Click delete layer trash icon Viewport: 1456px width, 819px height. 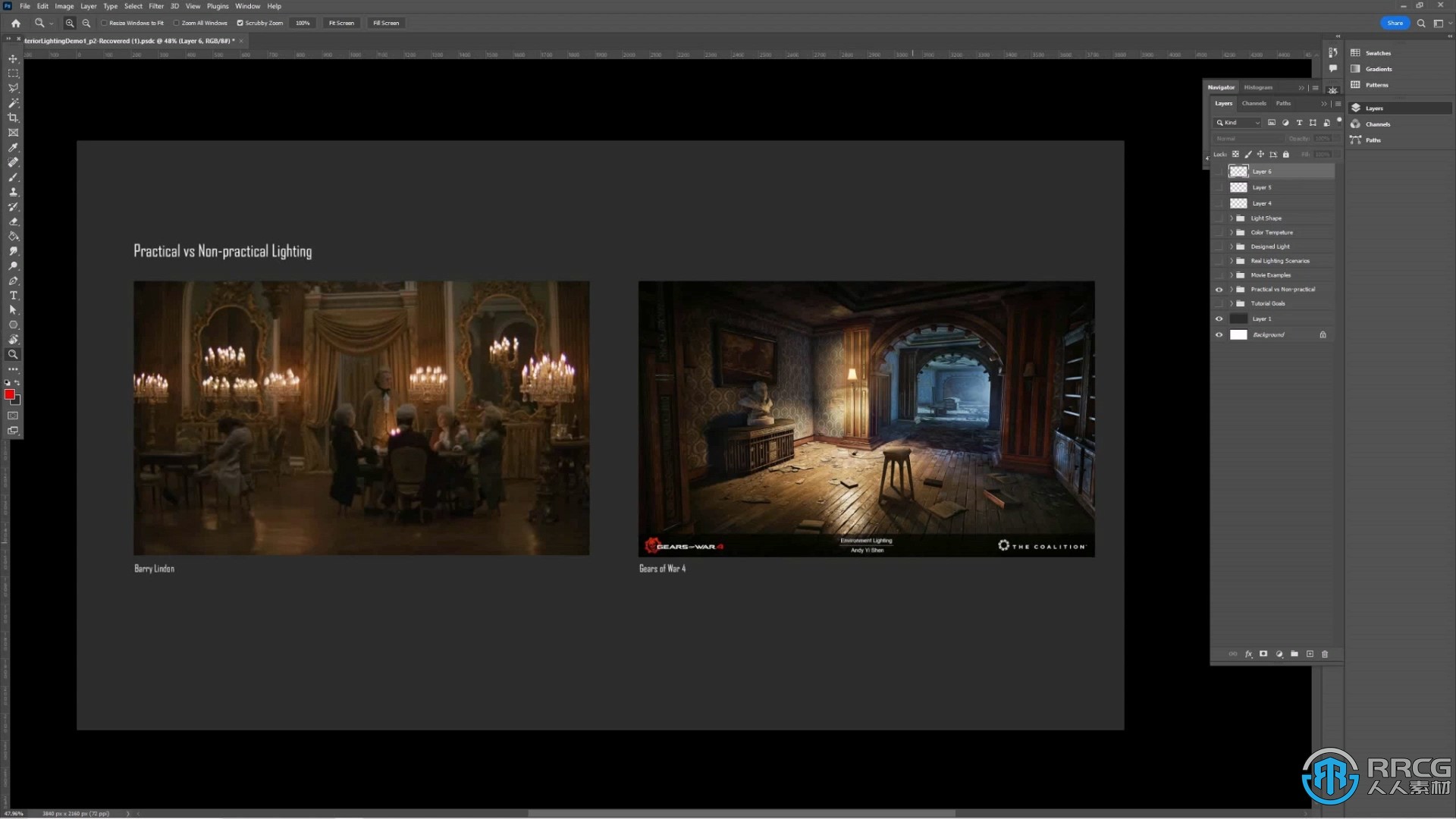point(1325,654)
